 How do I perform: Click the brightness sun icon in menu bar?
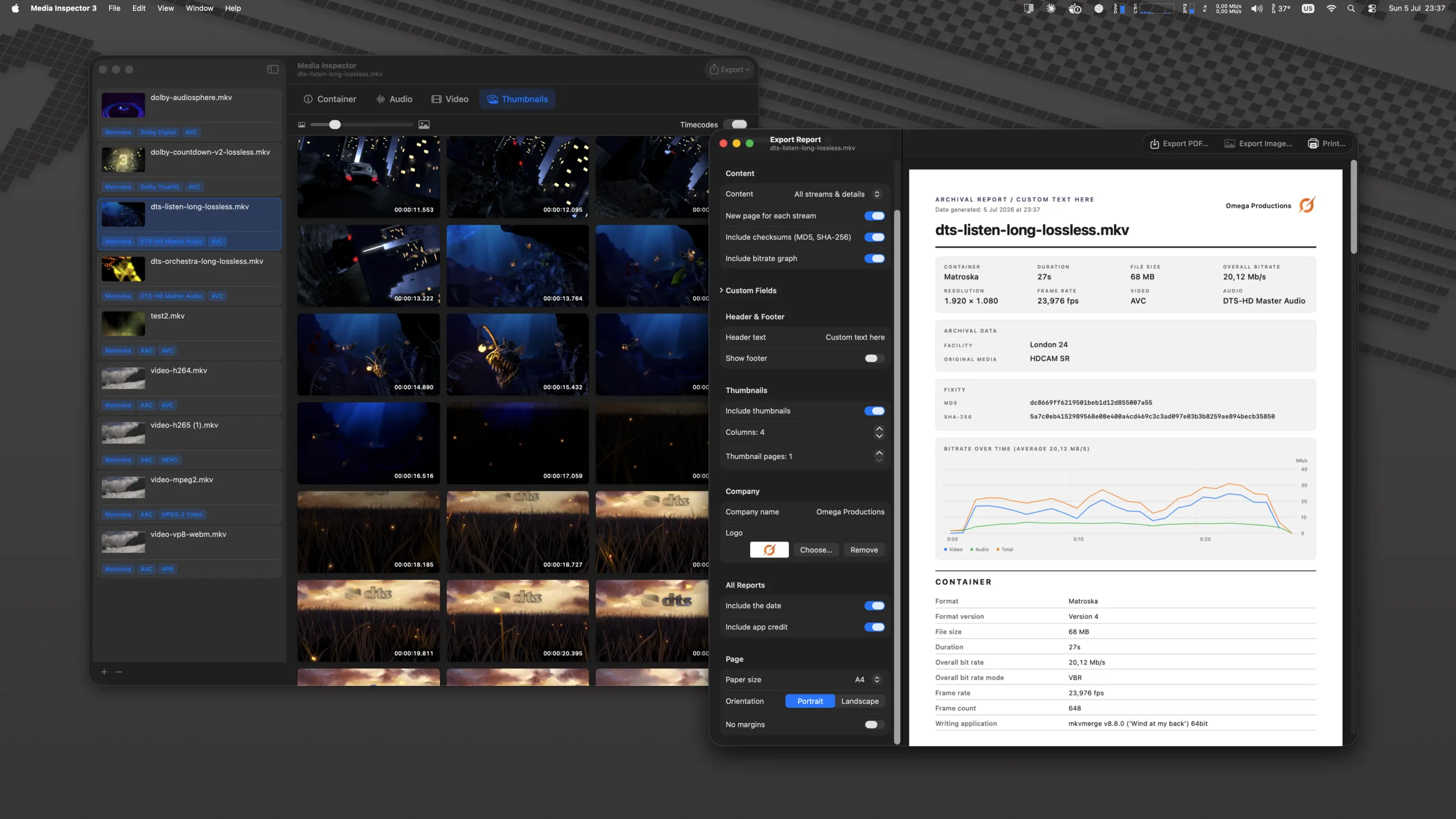tap(1051, 8)
